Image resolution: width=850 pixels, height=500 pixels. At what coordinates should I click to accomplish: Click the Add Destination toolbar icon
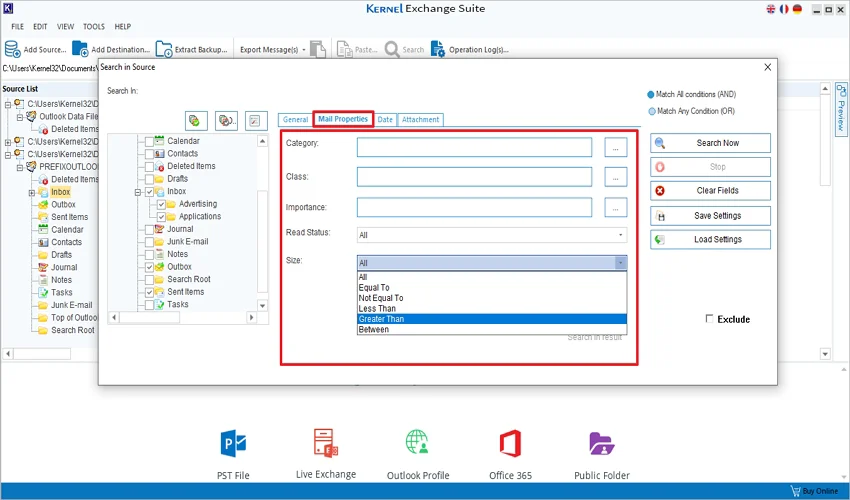(80, 49)
